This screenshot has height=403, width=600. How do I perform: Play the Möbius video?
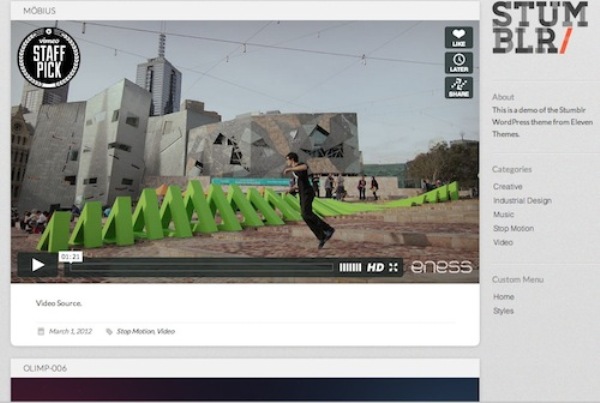pos(38,265)
